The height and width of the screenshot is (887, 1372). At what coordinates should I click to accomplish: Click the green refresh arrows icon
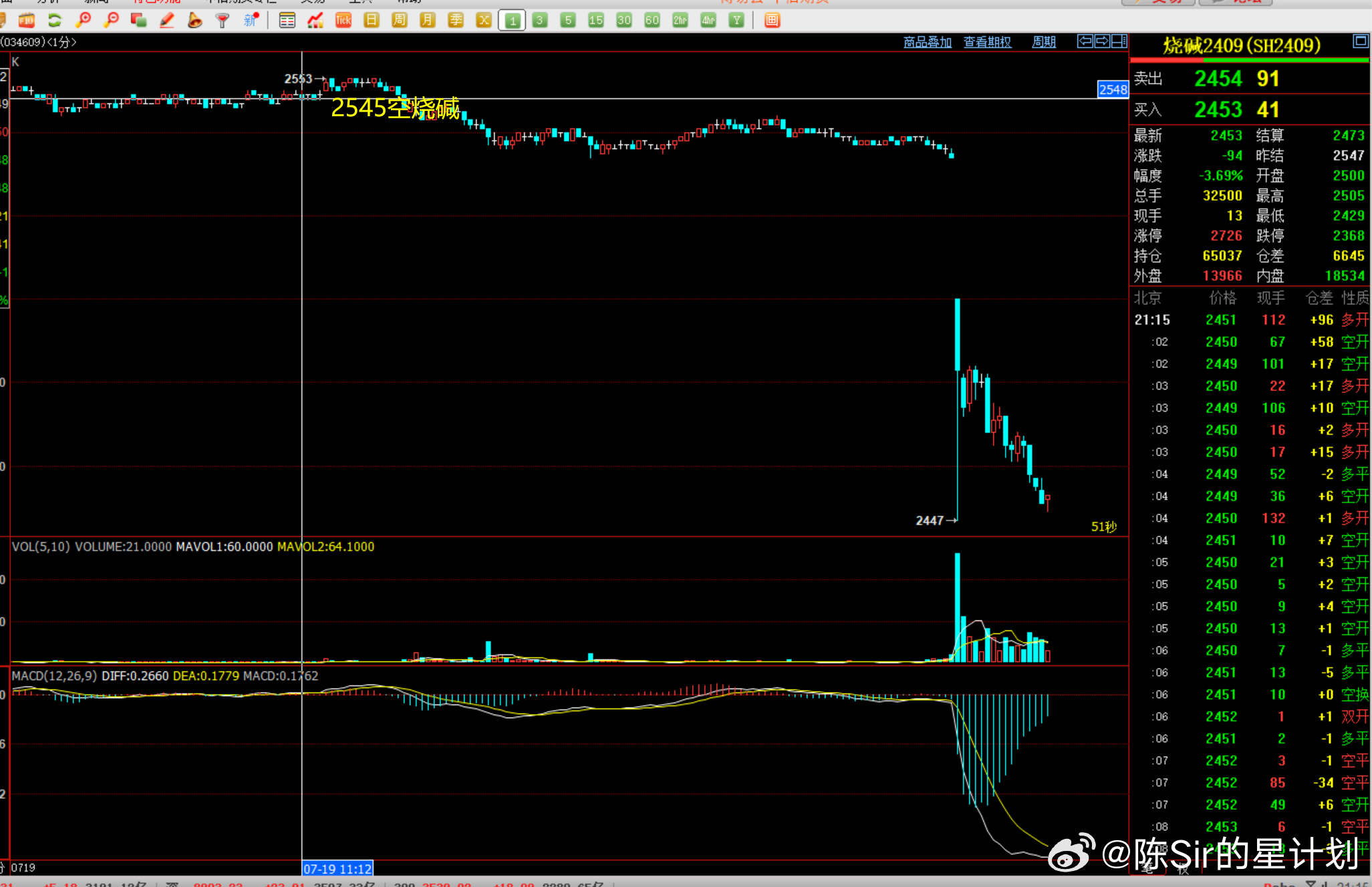[54, 21]
